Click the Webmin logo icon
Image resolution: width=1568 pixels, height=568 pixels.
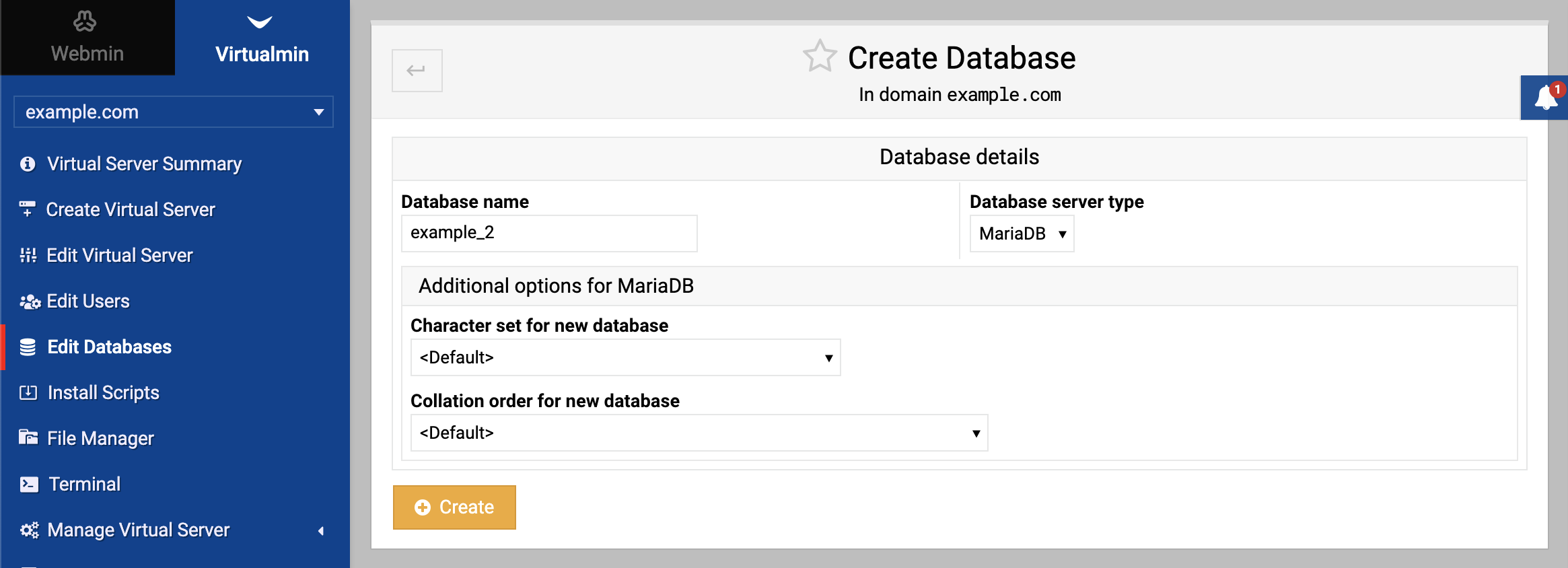(x=85, y=22)
